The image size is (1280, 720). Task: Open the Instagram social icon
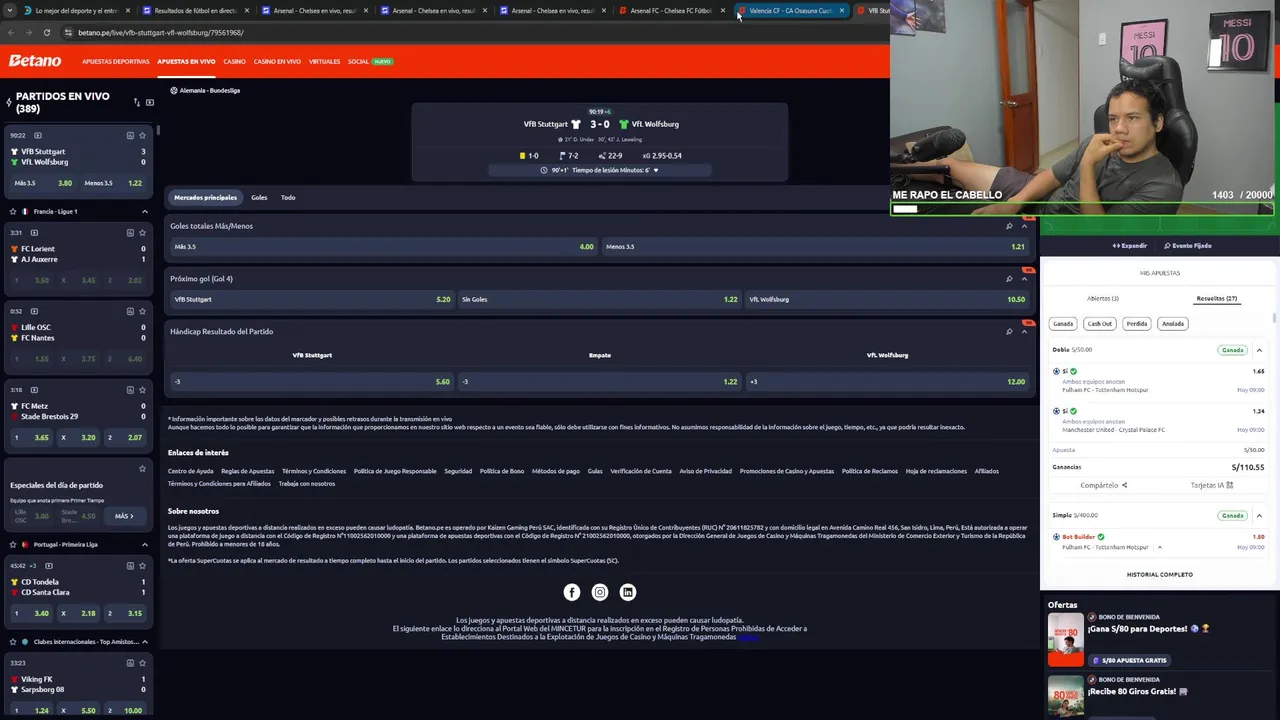pos(600,592)
